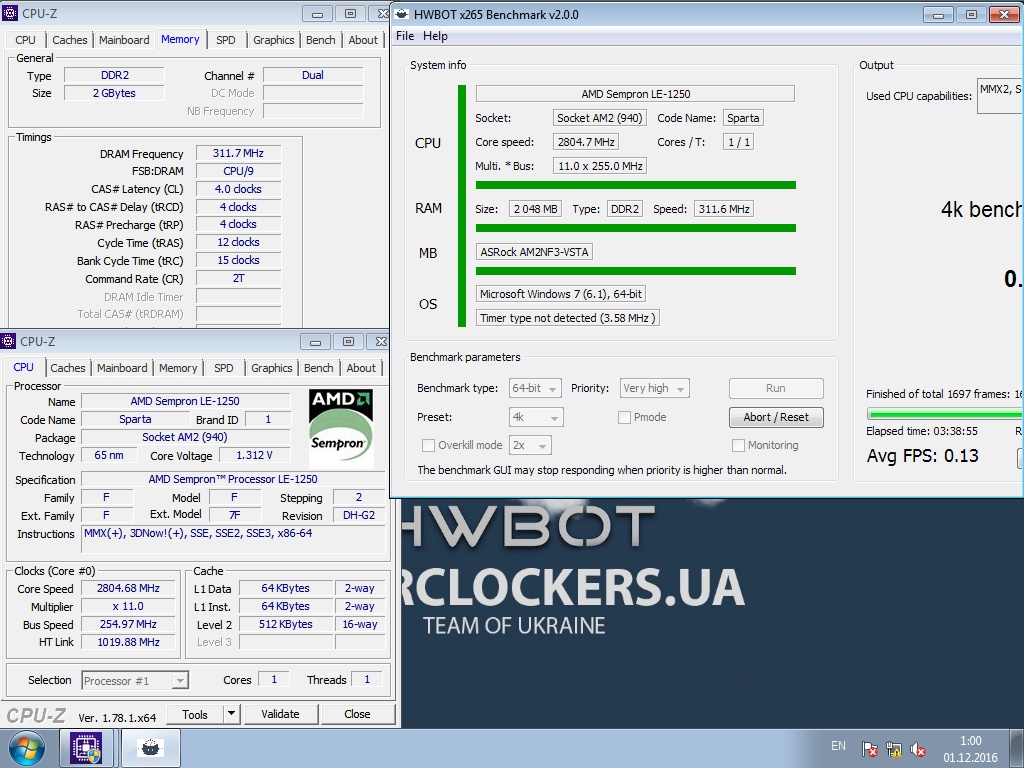Click the muted volume tray icon
The width and height of the screenshot is (1024, 768).
(918, 749)
